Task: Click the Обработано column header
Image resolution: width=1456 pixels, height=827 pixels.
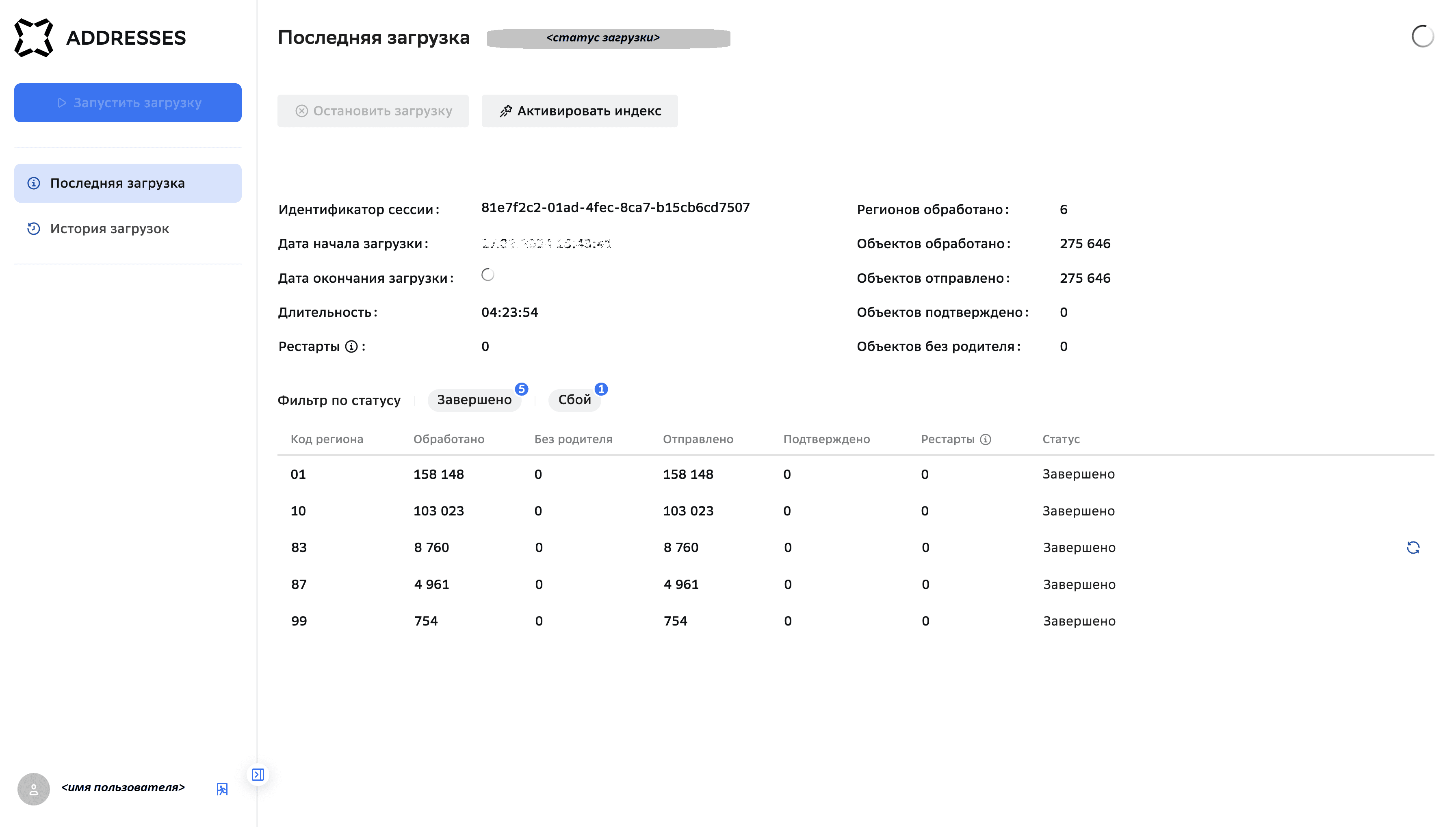Action: tap(448, 439)
